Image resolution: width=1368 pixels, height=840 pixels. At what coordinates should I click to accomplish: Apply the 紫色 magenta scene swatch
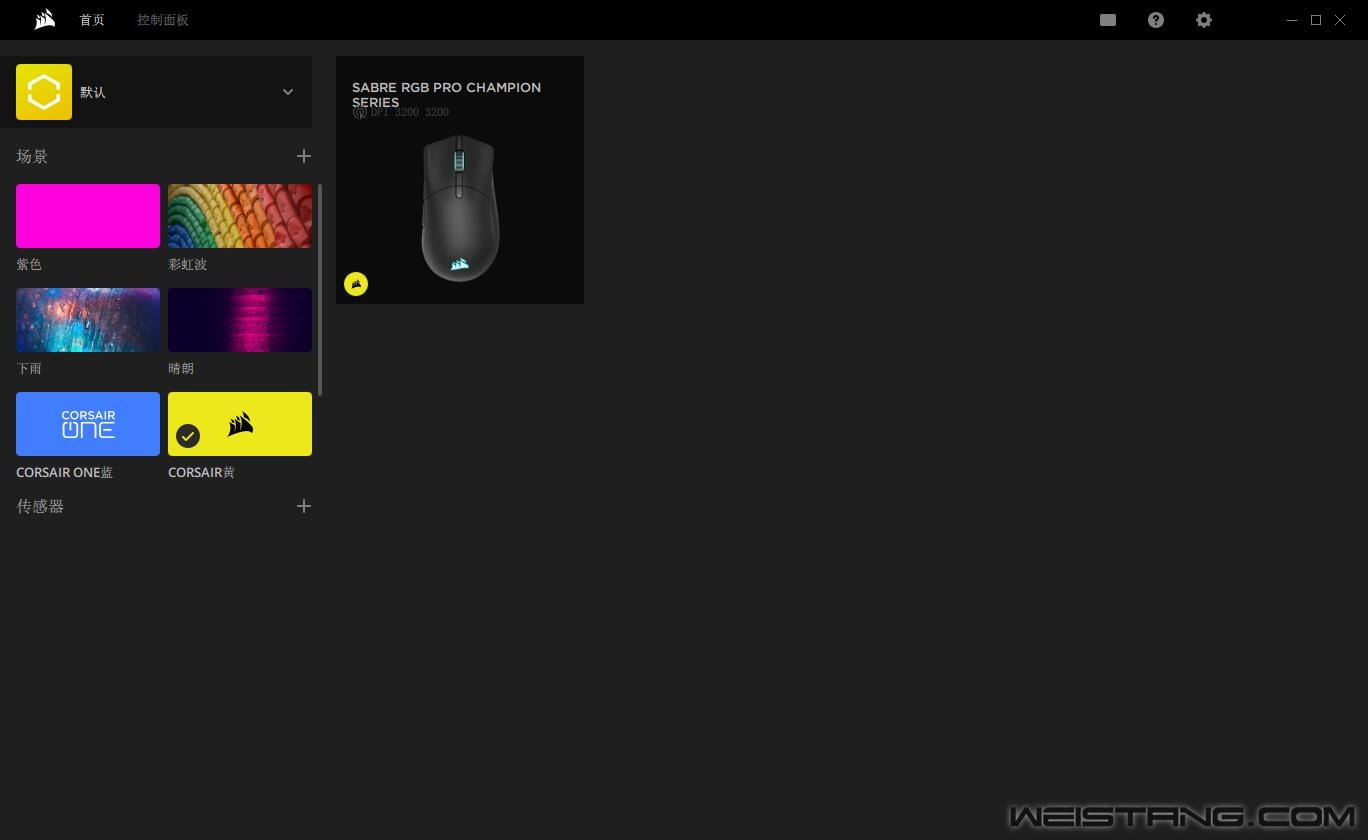point(88,216)
